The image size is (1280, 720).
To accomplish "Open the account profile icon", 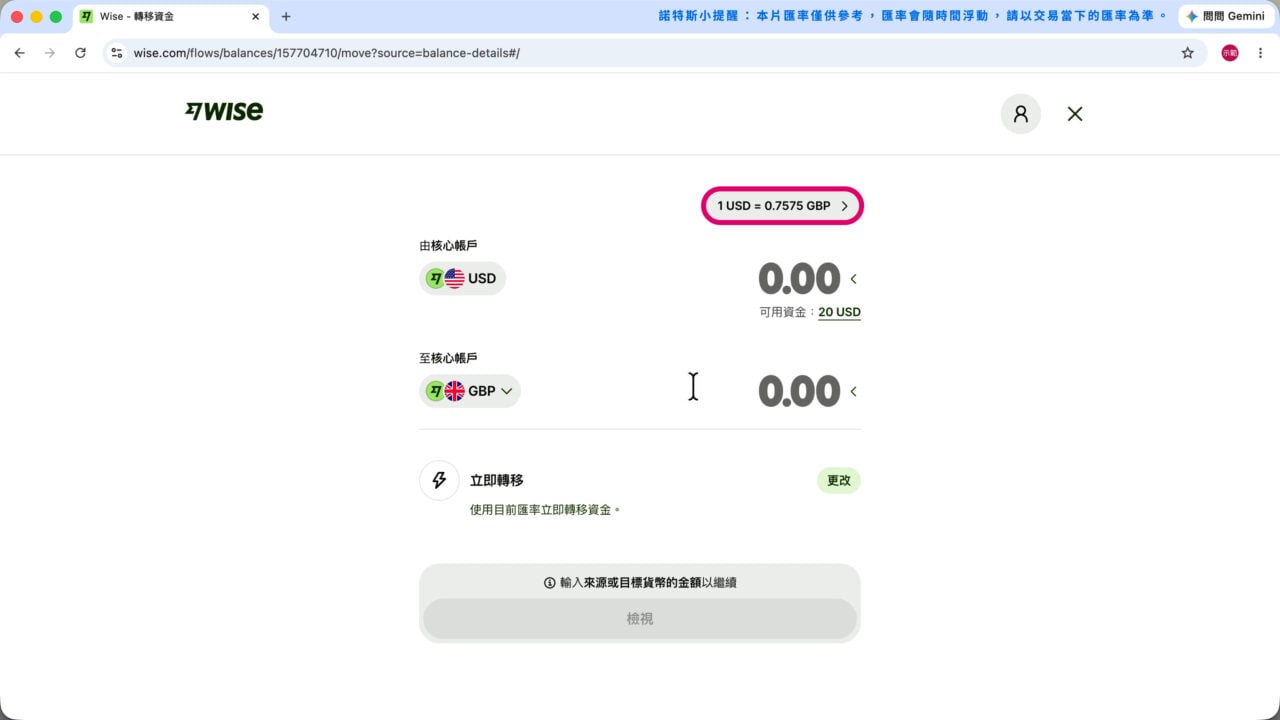I will coord(1021,114).
